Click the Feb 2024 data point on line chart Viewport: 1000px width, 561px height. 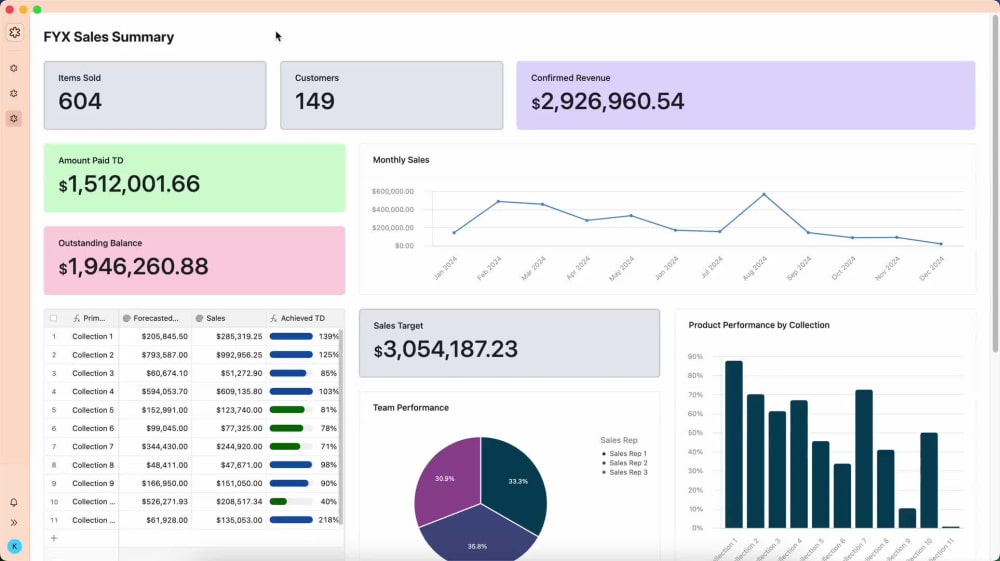point(498,201)
